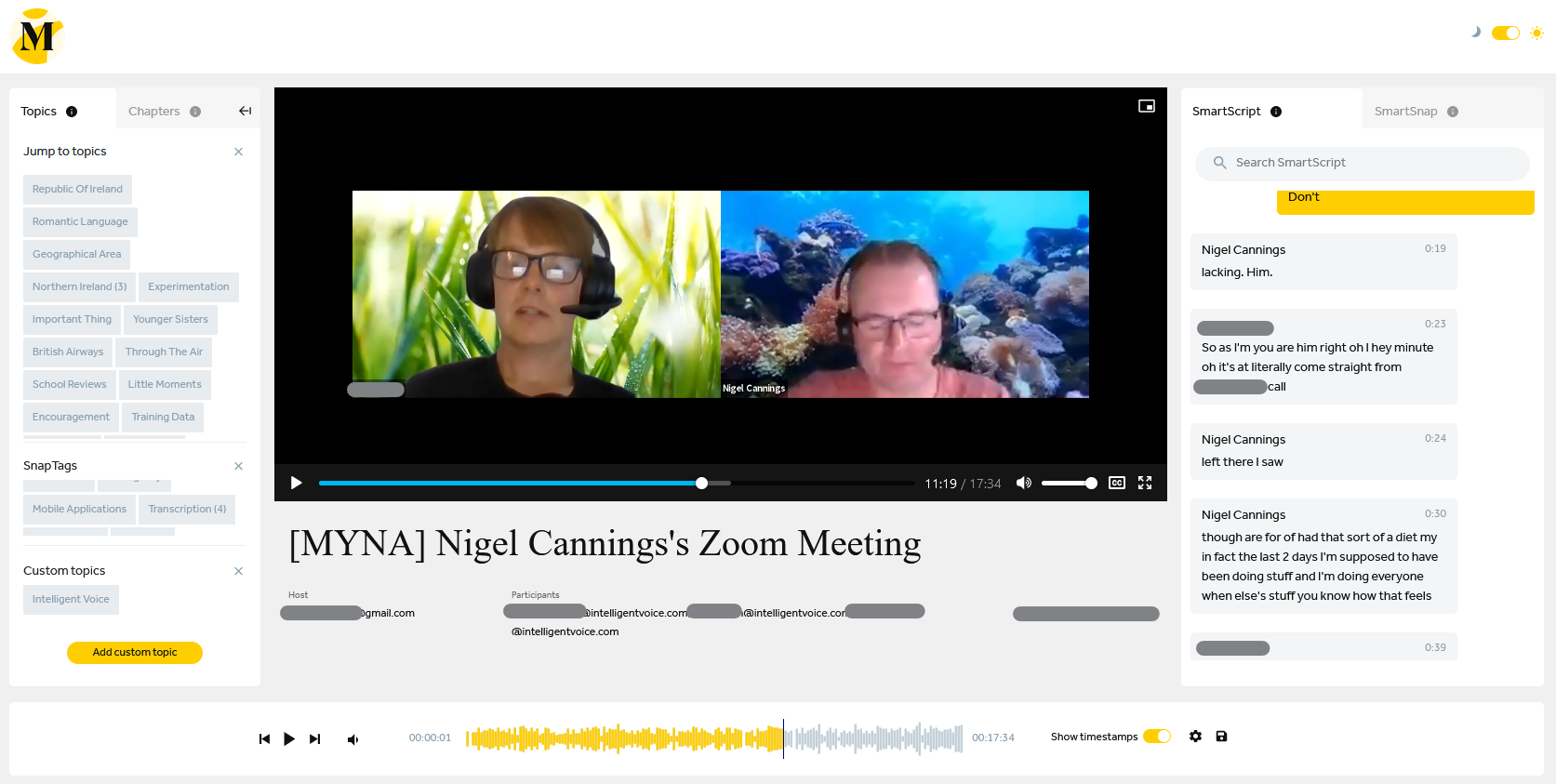Select the Training Data topic tag

click(163, 417)
